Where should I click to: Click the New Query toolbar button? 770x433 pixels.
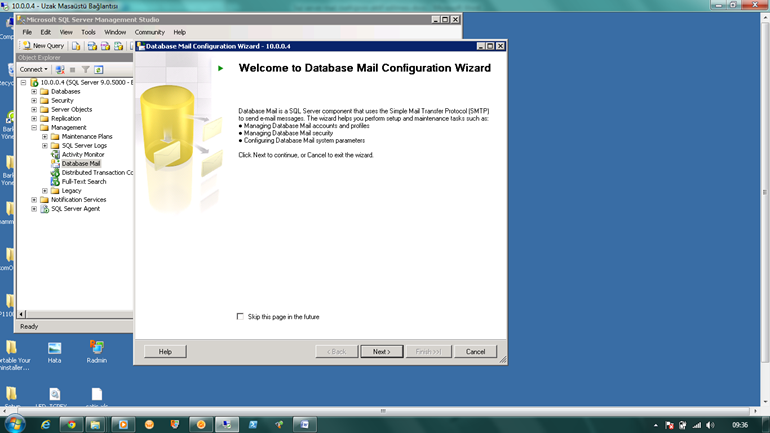coord(43,46)
